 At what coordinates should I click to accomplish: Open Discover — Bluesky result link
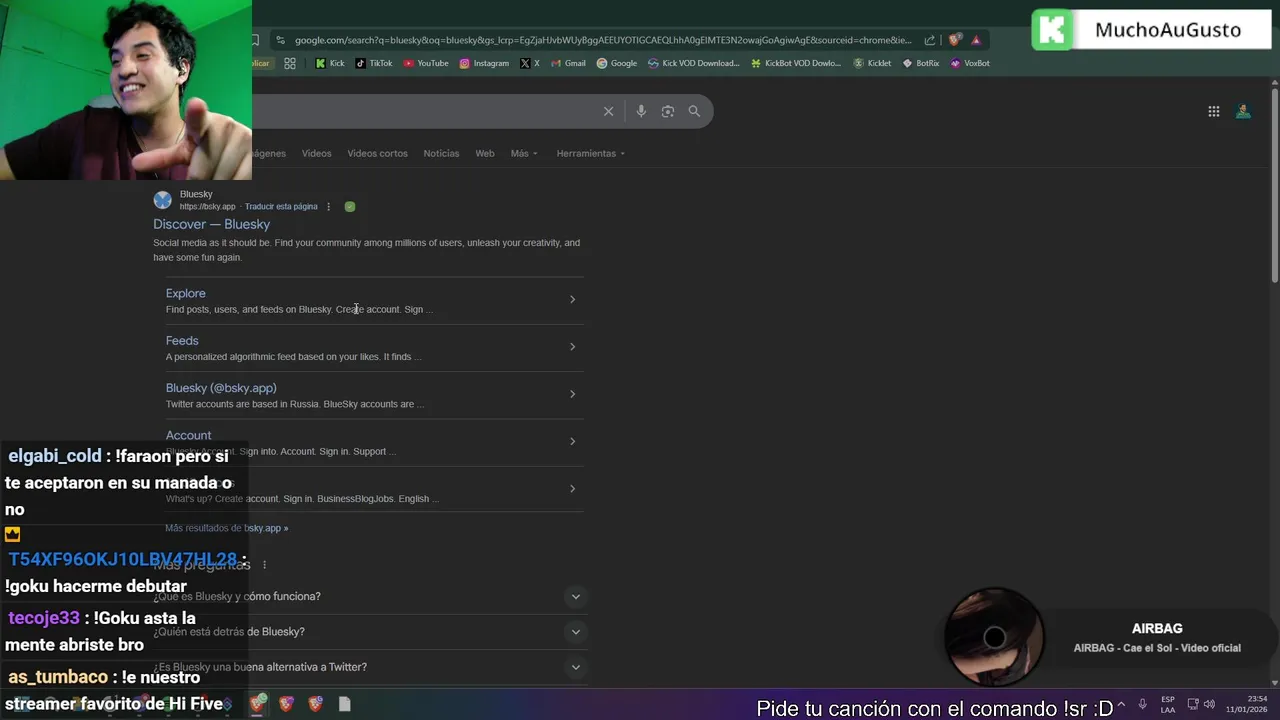point(211,224)
